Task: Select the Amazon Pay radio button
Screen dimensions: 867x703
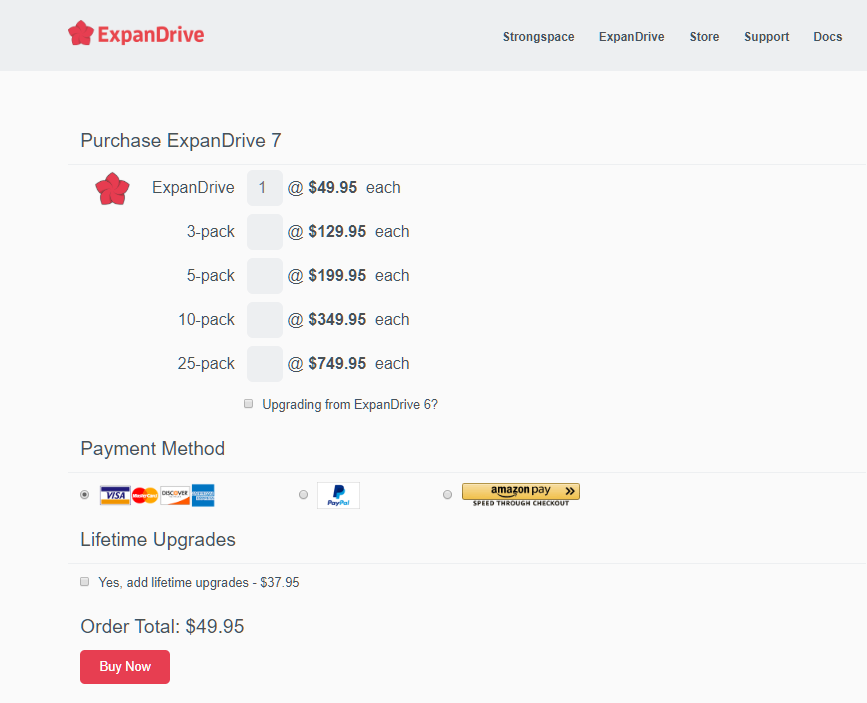Action: (447, 494)
